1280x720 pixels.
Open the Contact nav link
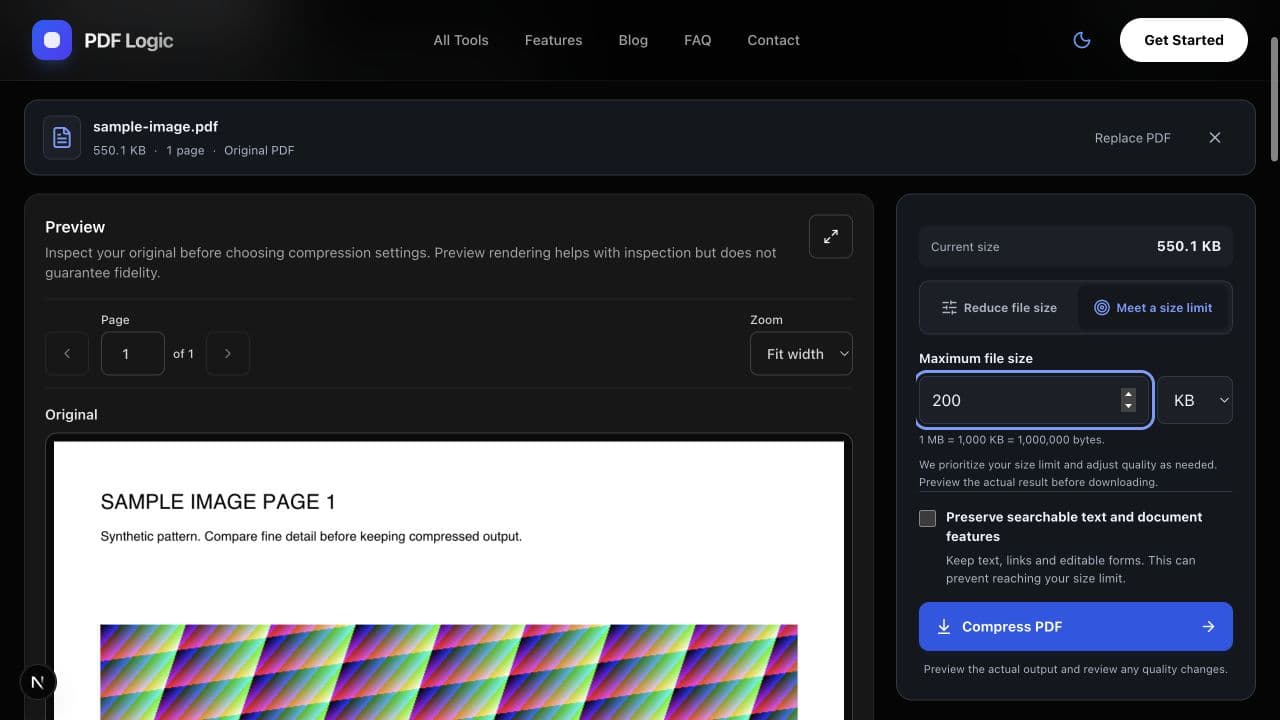773,40
